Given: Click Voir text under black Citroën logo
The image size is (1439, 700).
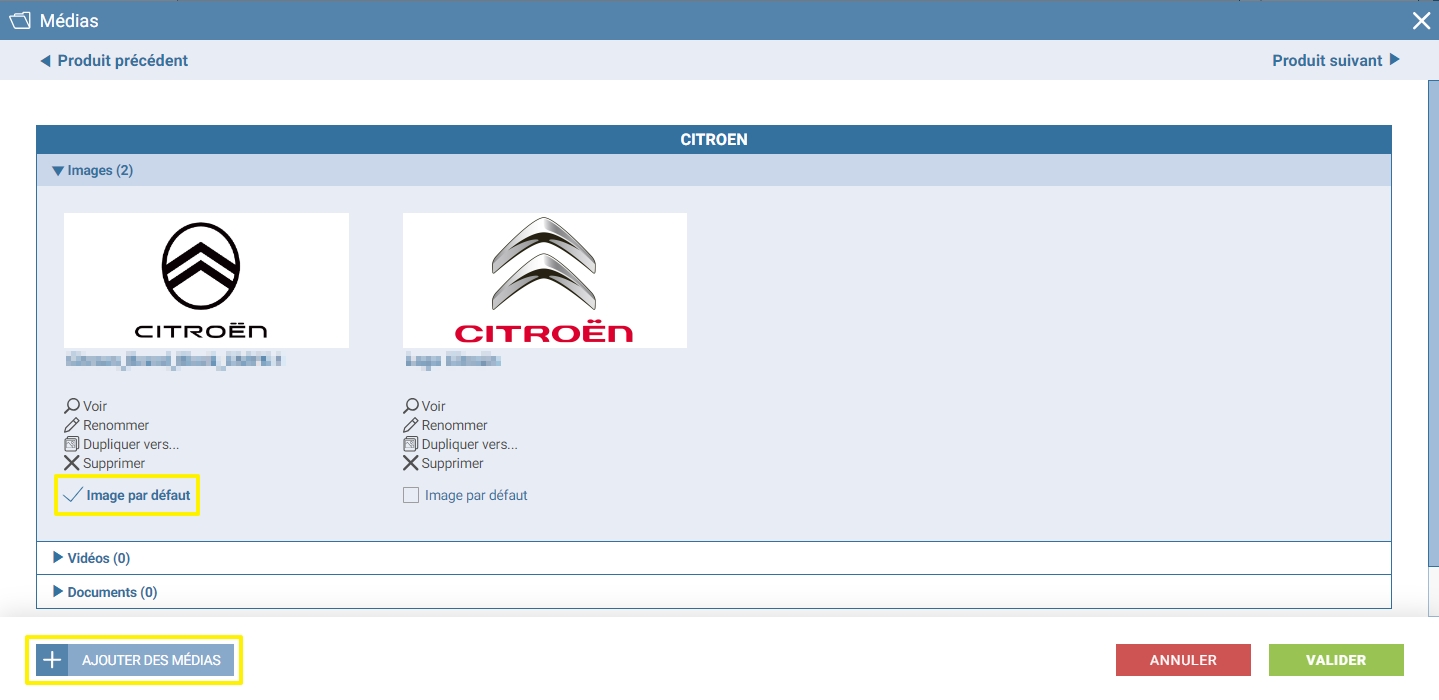Looking at the screenshot, I should pyautogui.click(x=95, y=406).
